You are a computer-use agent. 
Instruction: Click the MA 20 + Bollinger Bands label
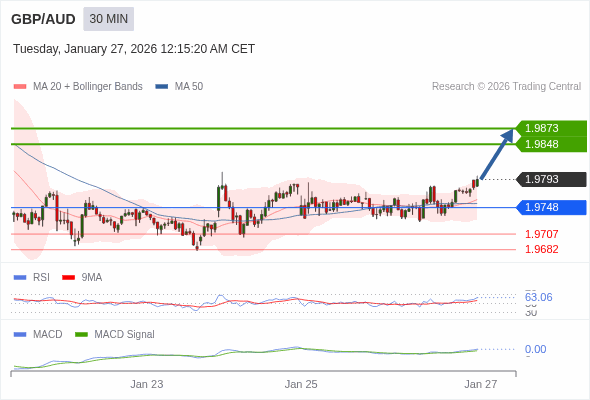(88, 87)
